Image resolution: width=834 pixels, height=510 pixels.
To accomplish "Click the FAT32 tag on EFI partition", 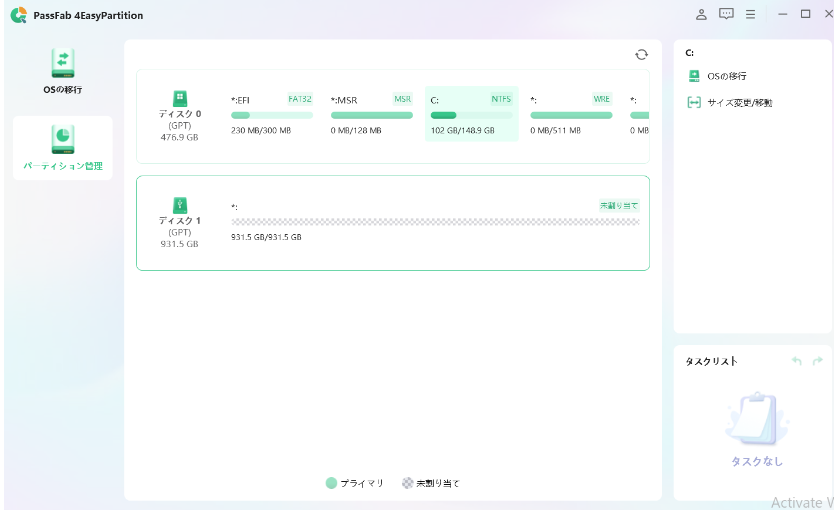I will pyautogui.click(x=299, y=99).
